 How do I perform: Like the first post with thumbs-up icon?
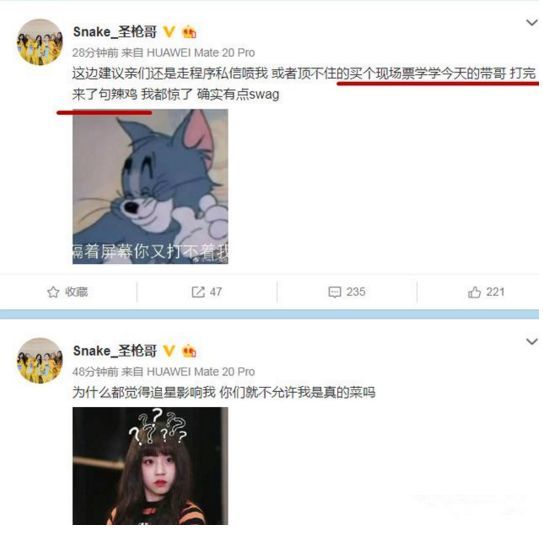coord(474,292)
